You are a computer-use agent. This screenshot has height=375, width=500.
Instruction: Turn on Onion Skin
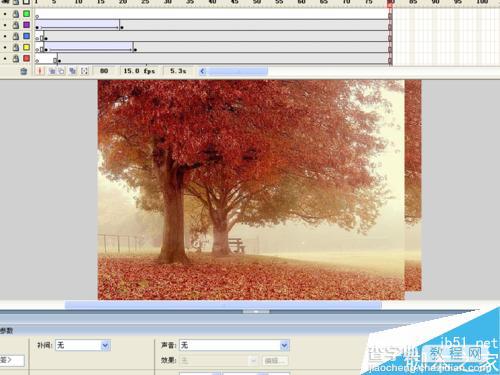click(x=52, y=71)
